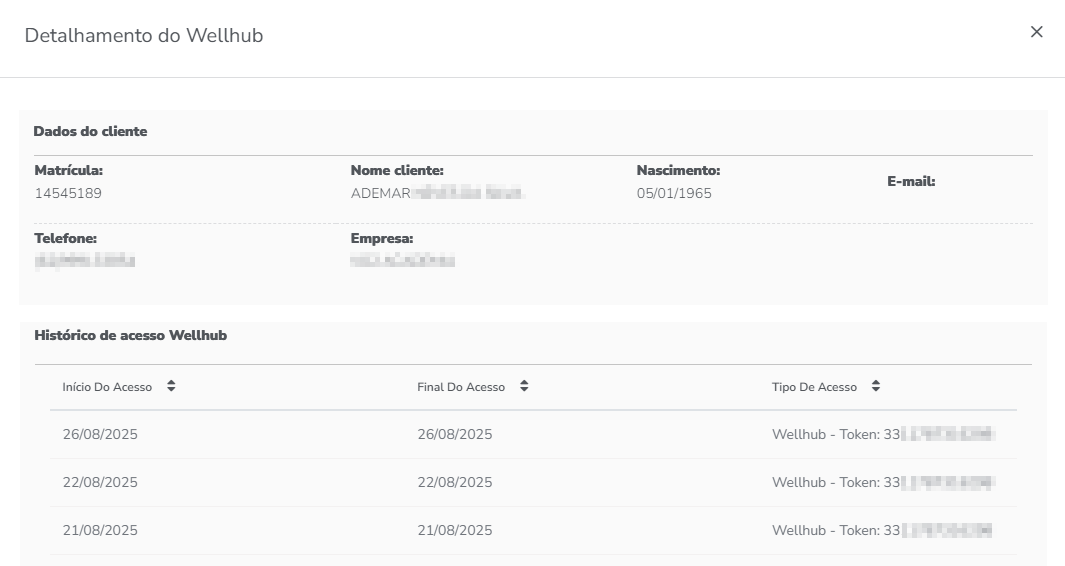Click the Tipo De Acesso header label
This screenshot has height=566, width=1065.
814,387
